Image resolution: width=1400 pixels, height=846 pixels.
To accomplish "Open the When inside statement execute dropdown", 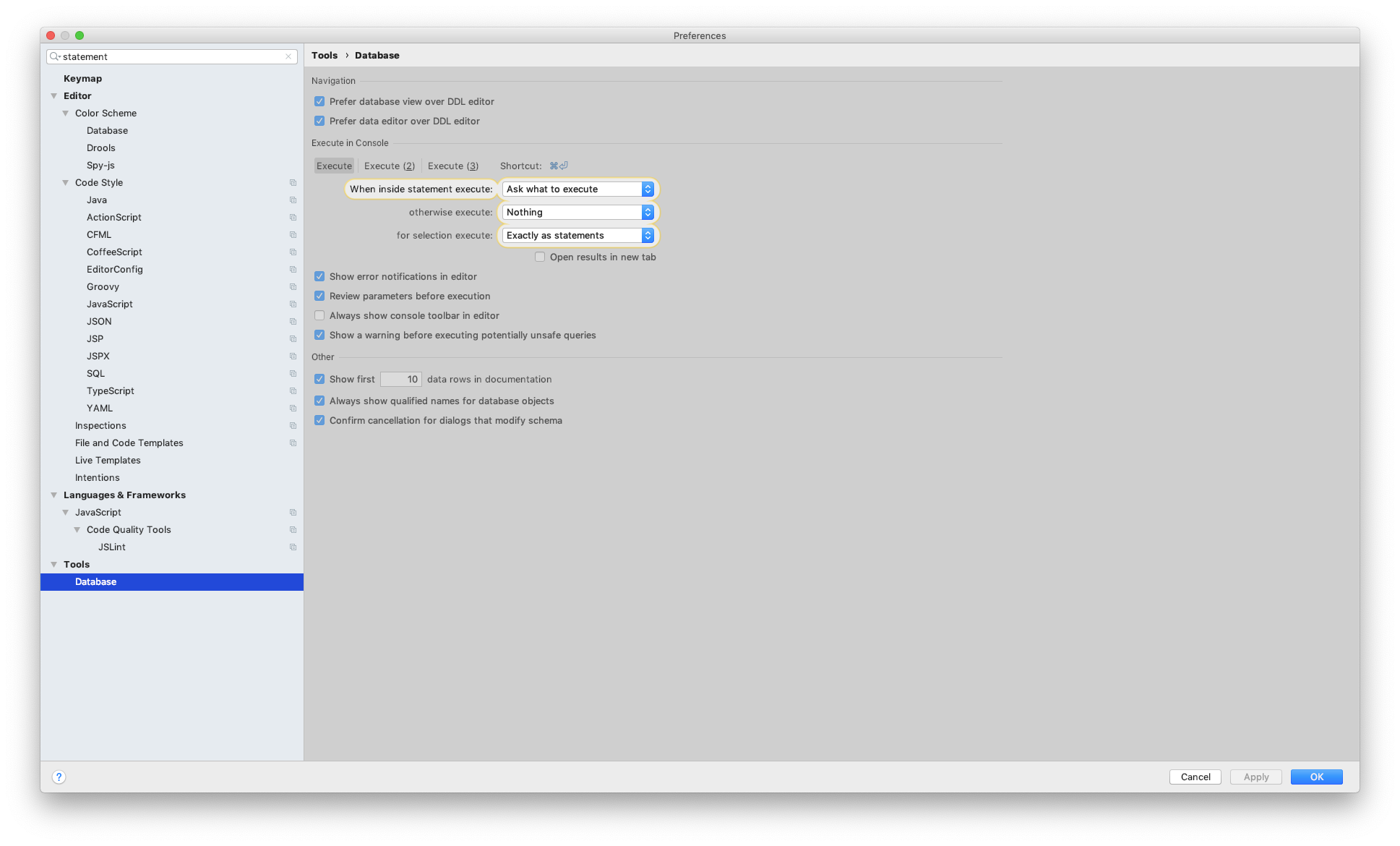I will click(578, 189).
